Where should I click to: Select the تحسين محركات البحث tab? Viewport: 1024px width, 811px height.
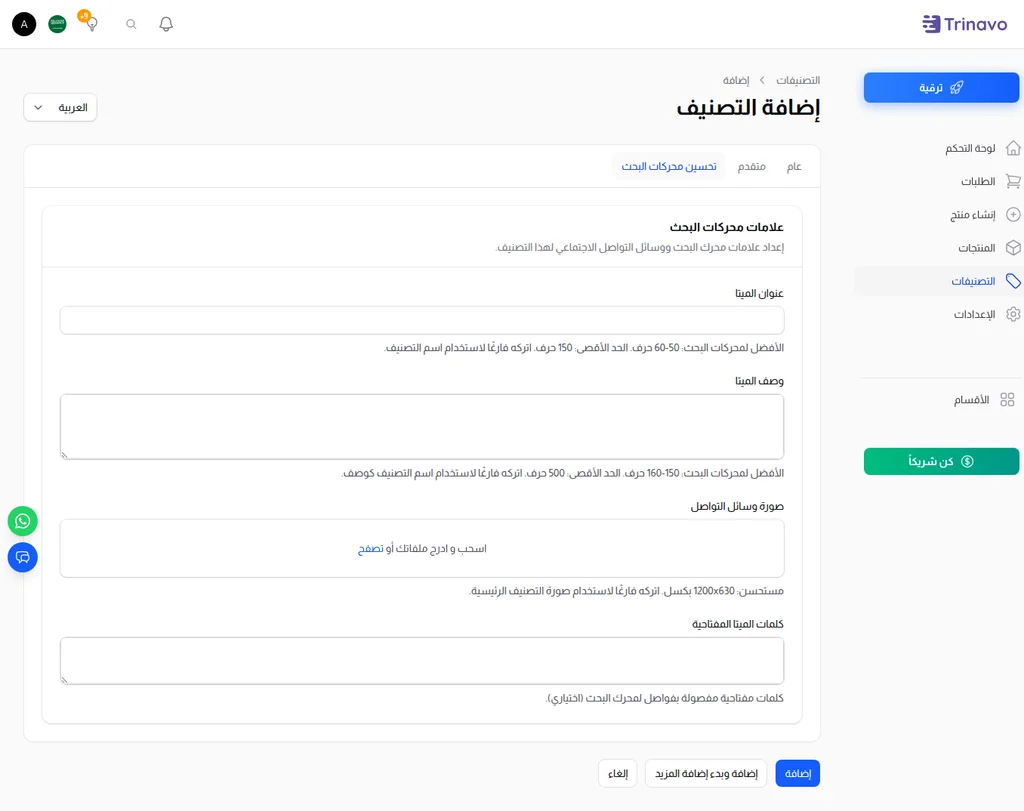click(669, 167)
